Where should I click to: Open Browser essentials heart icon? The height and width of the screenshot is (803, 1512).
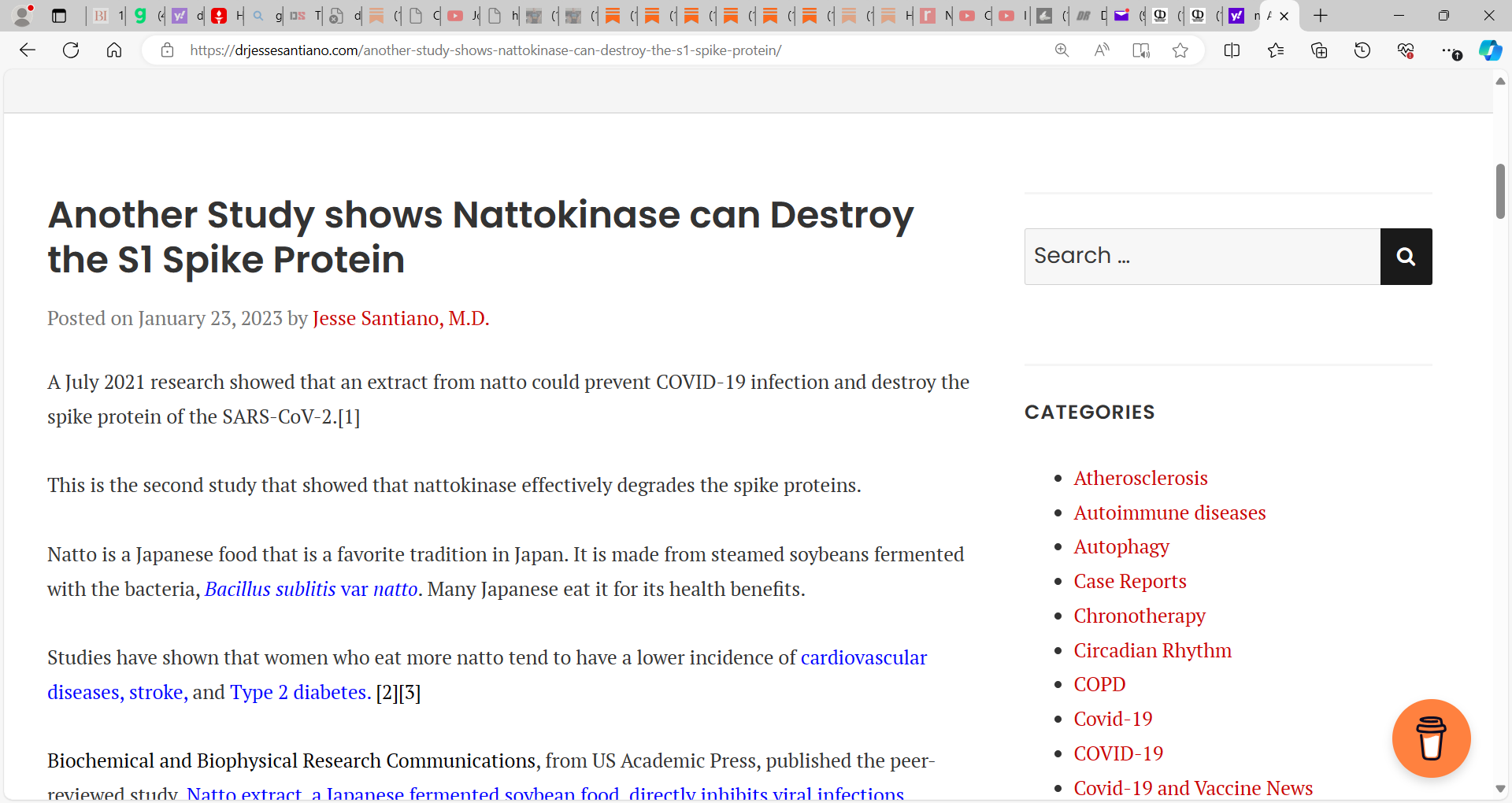click(1406, 50)
